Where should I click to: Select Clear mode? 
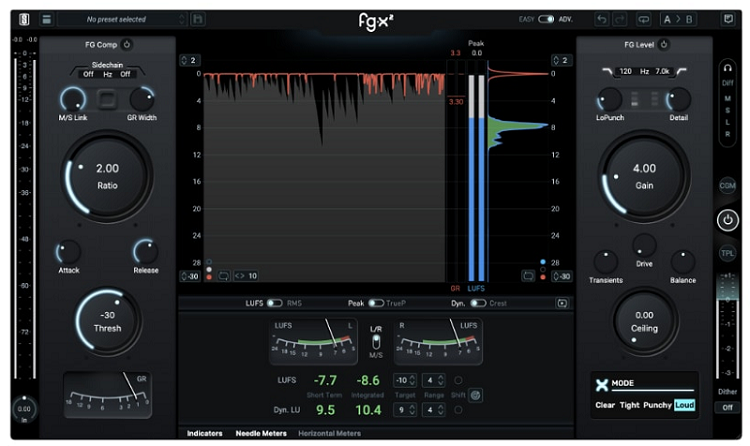pos(605,405)
